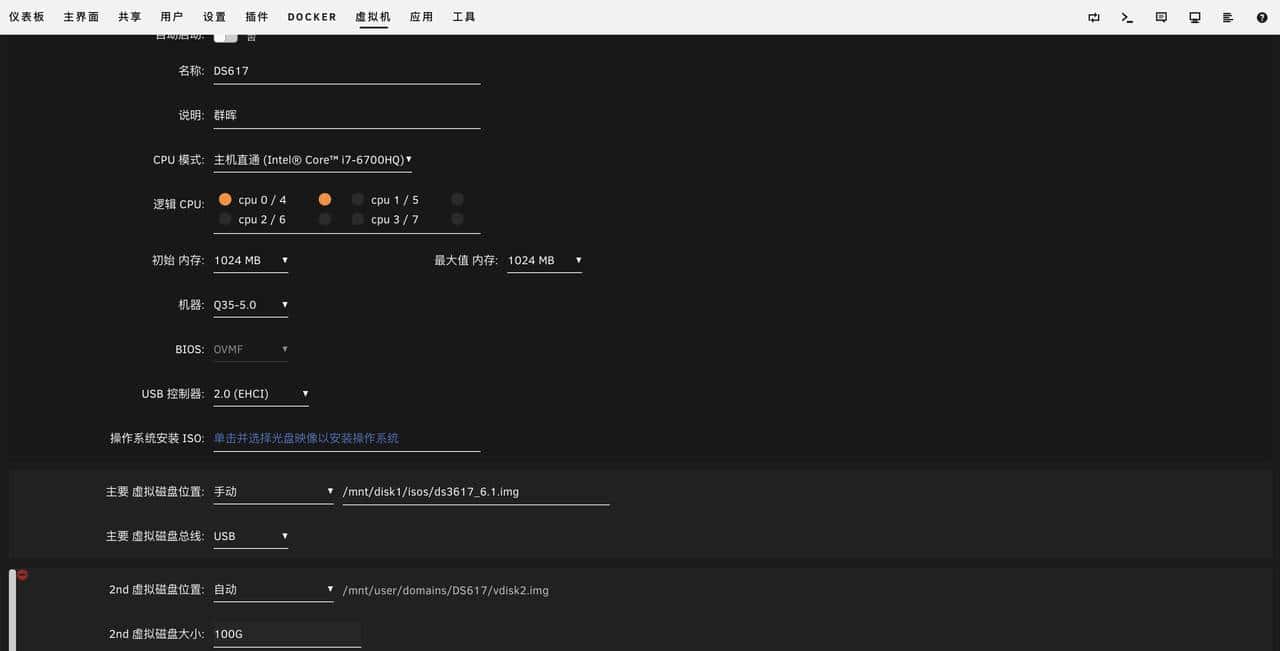Click the remote console monitor icon

pos(1194,16)
